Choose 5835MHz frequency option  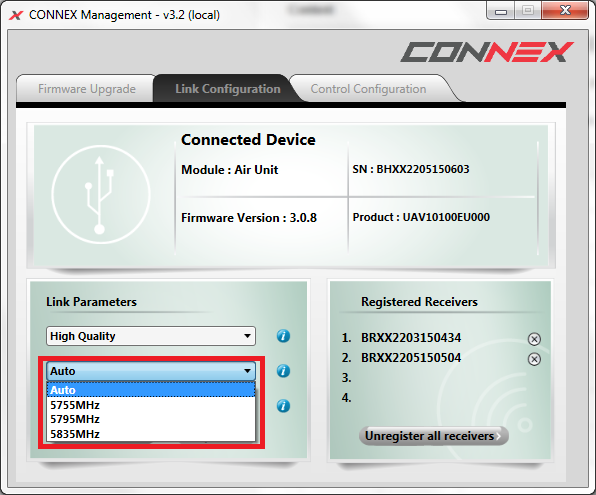point(151,434)
